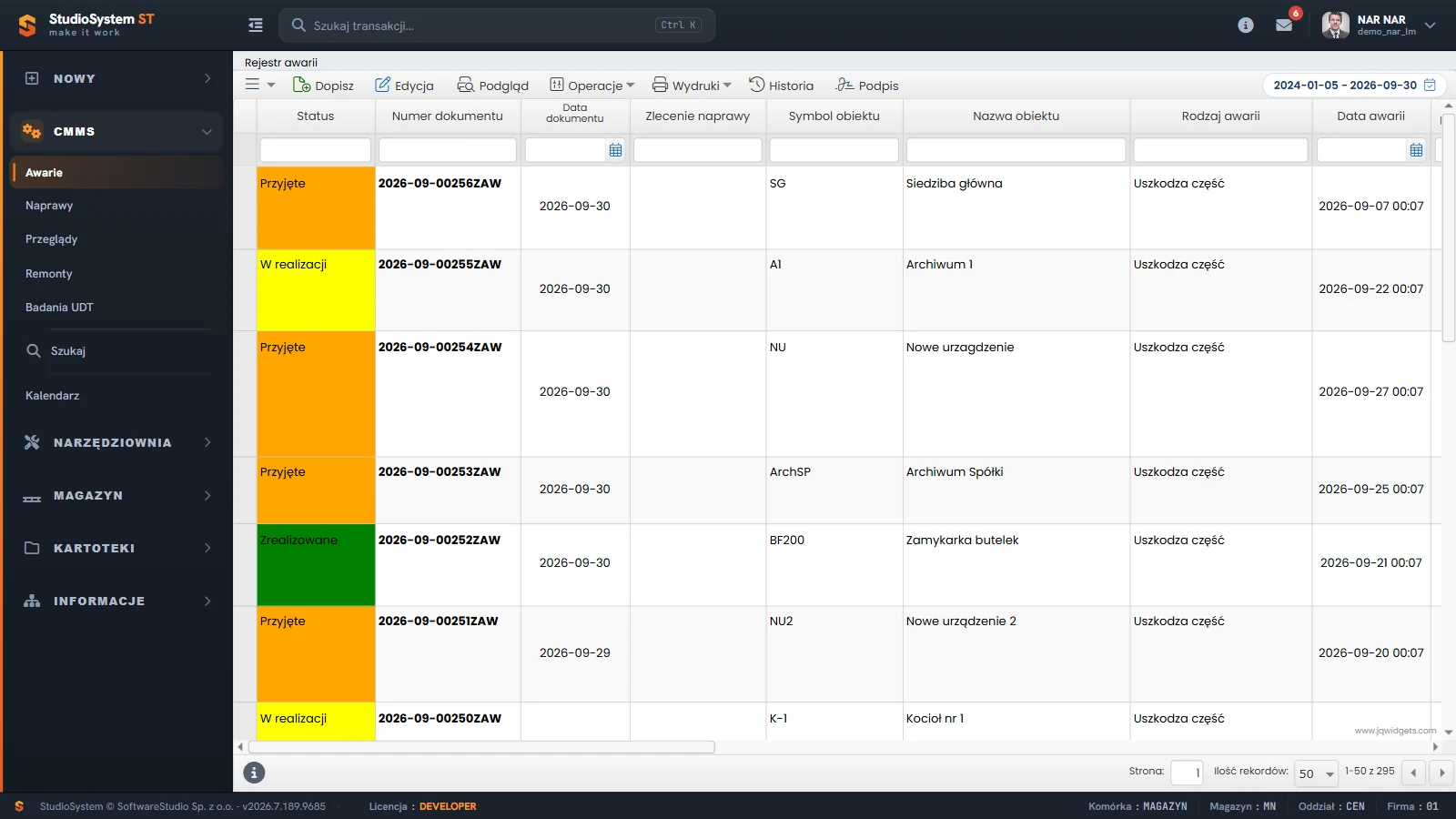Screen dimensions: 1456x819
Task: Go to the next page arrow
Action: point(1441,773)
